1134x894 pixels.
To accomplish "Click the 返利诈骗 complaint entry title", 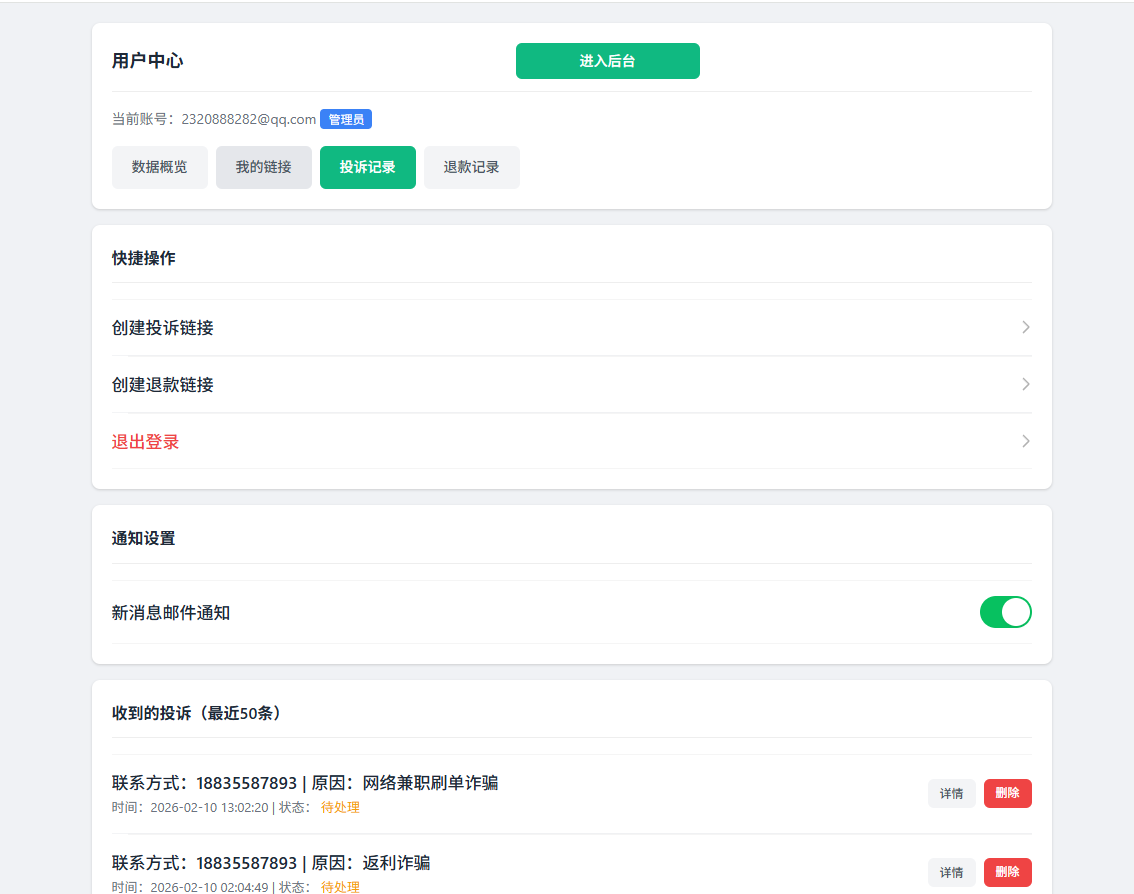I will [x=271, y=863].
